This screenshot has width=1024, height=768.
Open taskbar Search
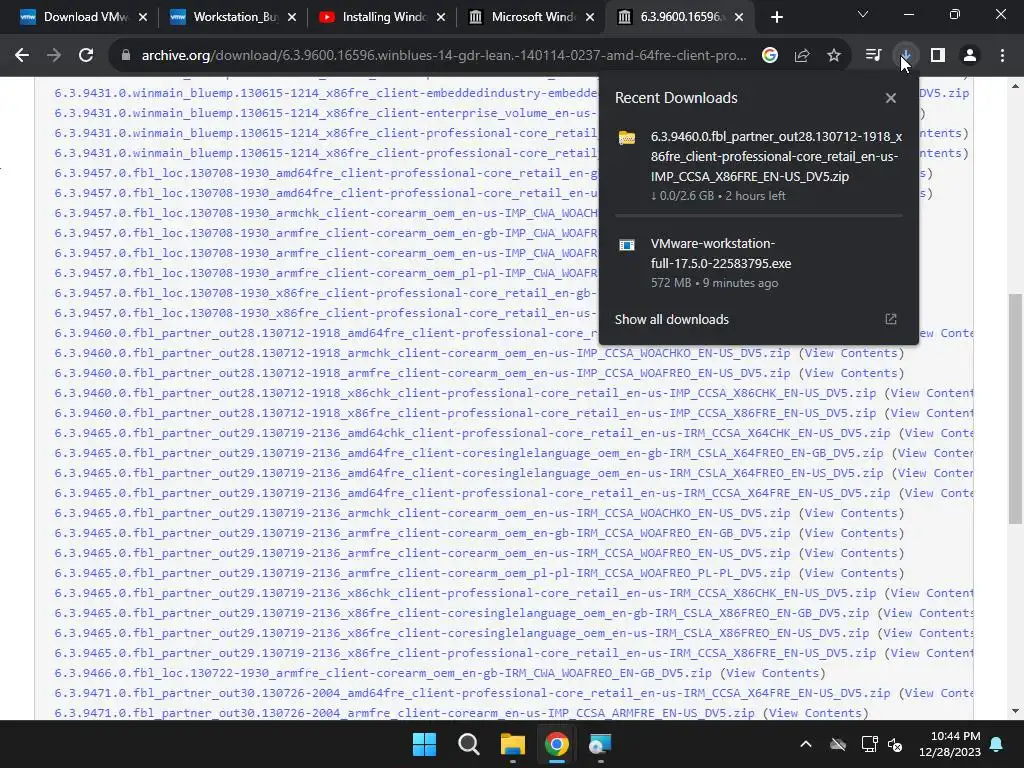tap(468, 744)
